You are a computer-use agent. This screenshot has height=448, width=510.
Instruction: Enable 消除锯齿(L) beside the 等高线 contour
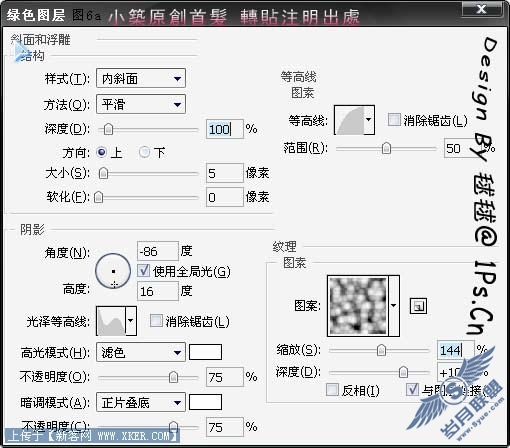pos(394,120)
